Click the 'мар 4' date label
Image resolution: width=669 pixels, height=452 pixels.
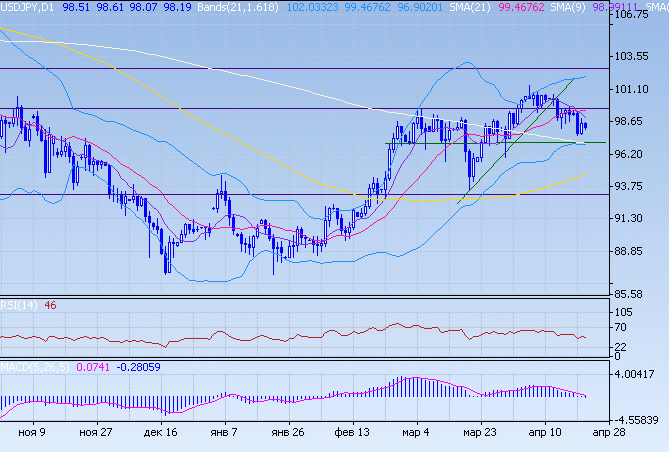pyautogui.click(x=415, y=434)
